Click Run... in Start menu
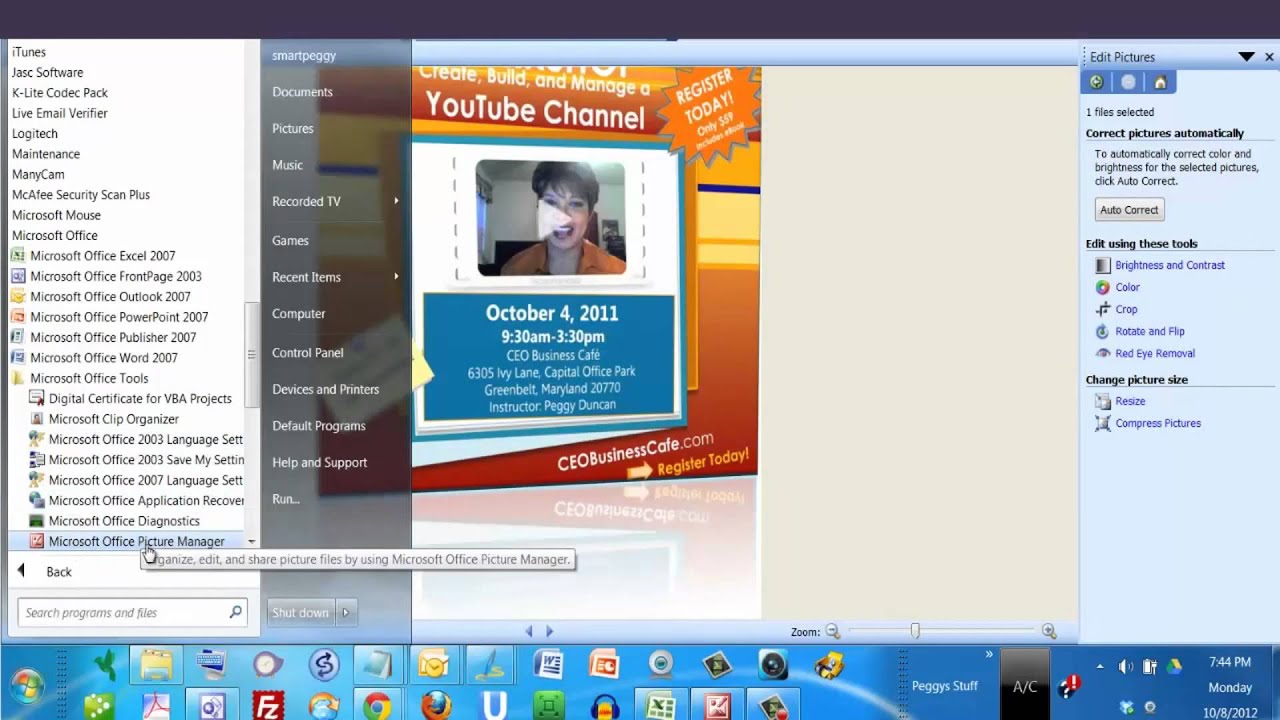The image size is (1280, 720). coord(286,499)
